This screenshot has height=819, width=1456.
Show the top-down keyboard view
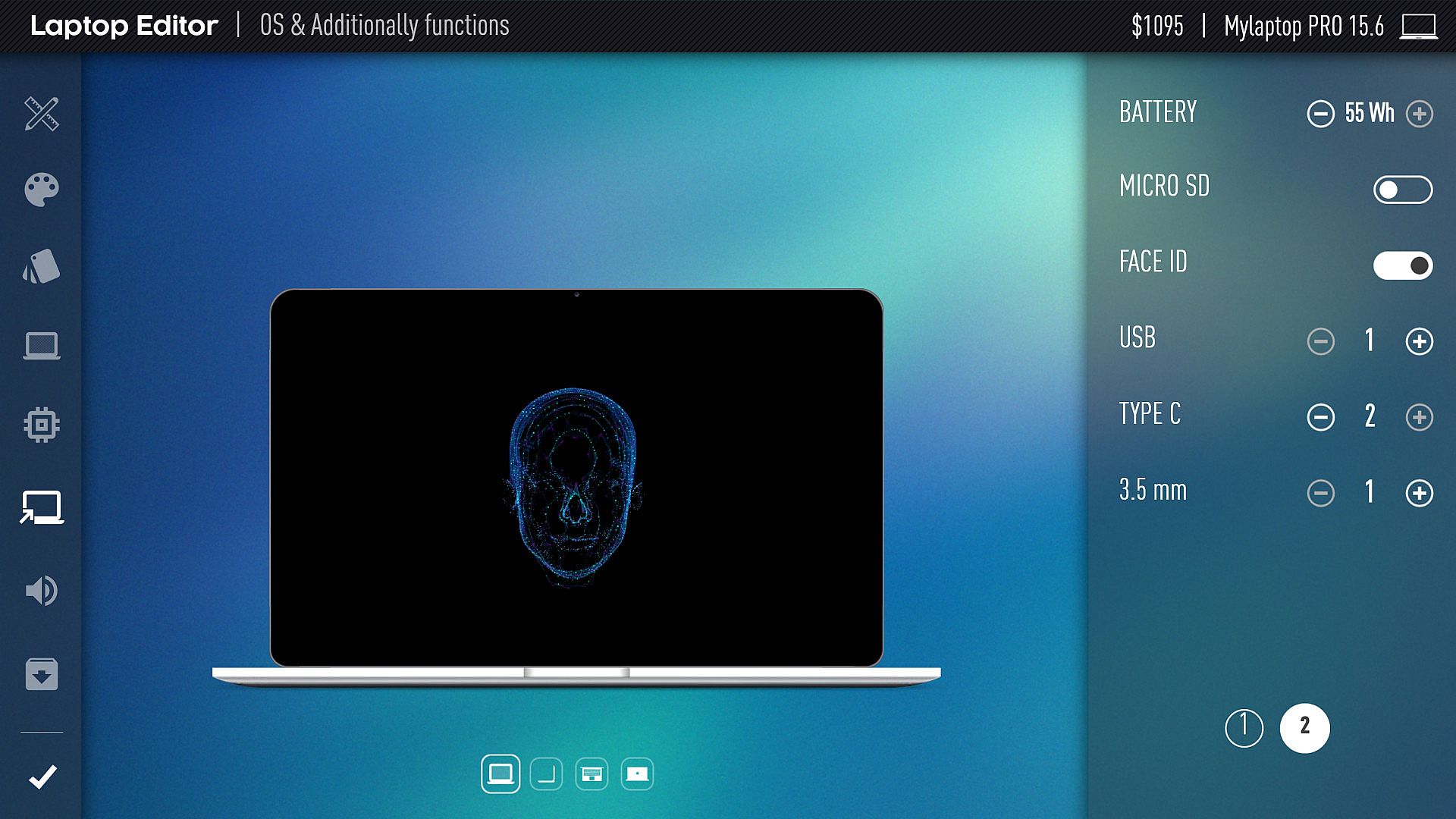[591, 774]
